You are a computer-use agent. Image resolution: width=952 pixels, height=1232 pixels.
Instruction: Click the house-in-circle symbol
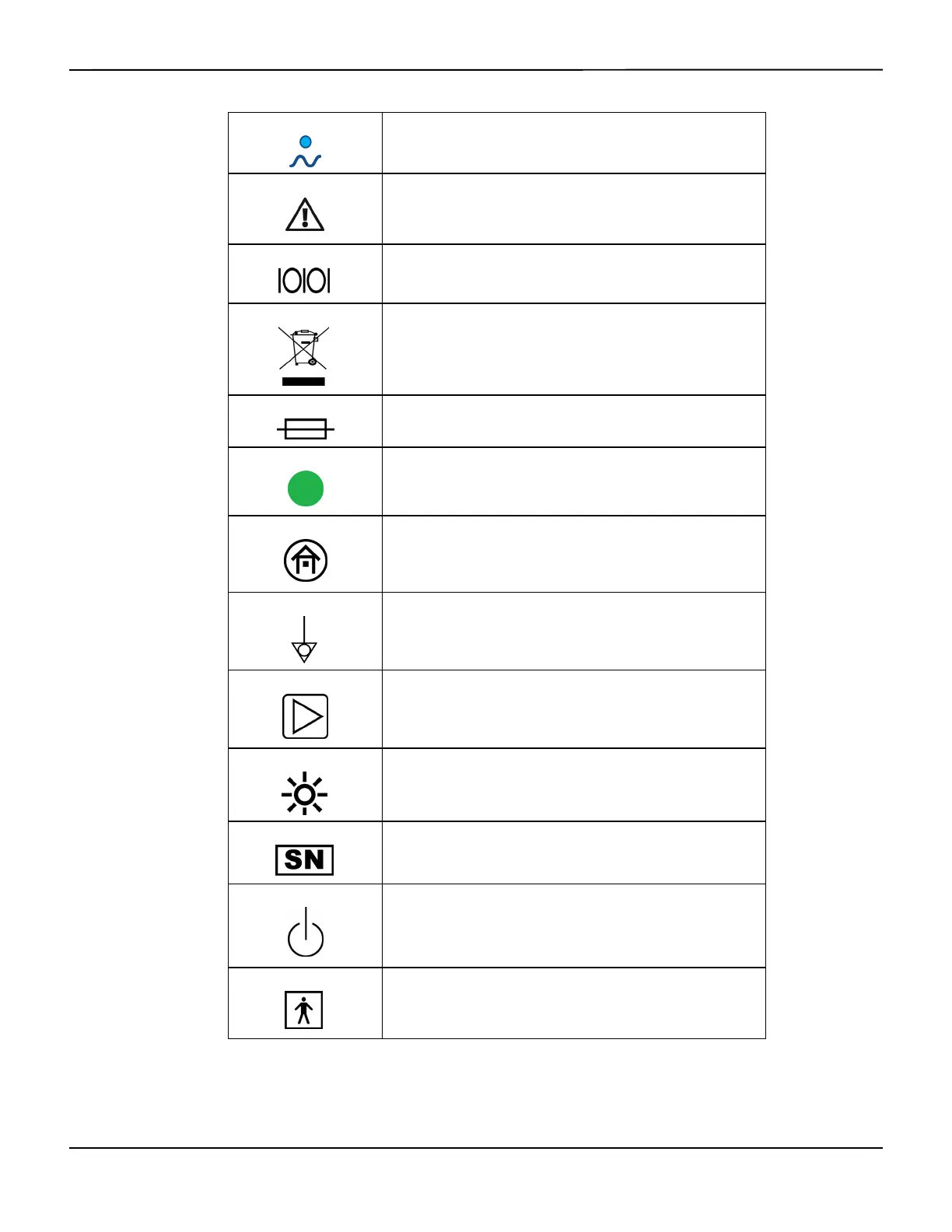point(305,560)
